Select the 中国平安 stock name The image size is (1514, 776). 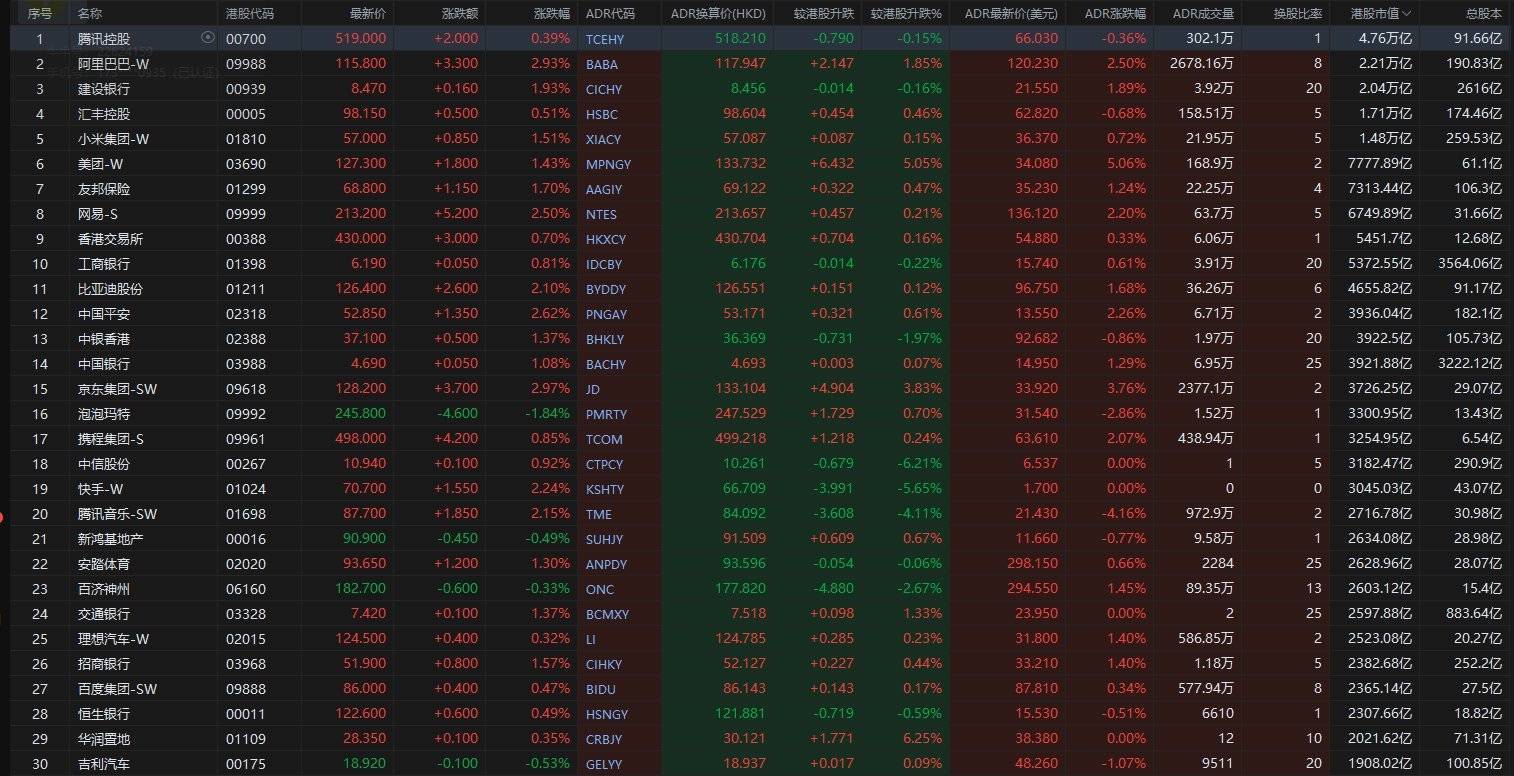tap(103, 314)
